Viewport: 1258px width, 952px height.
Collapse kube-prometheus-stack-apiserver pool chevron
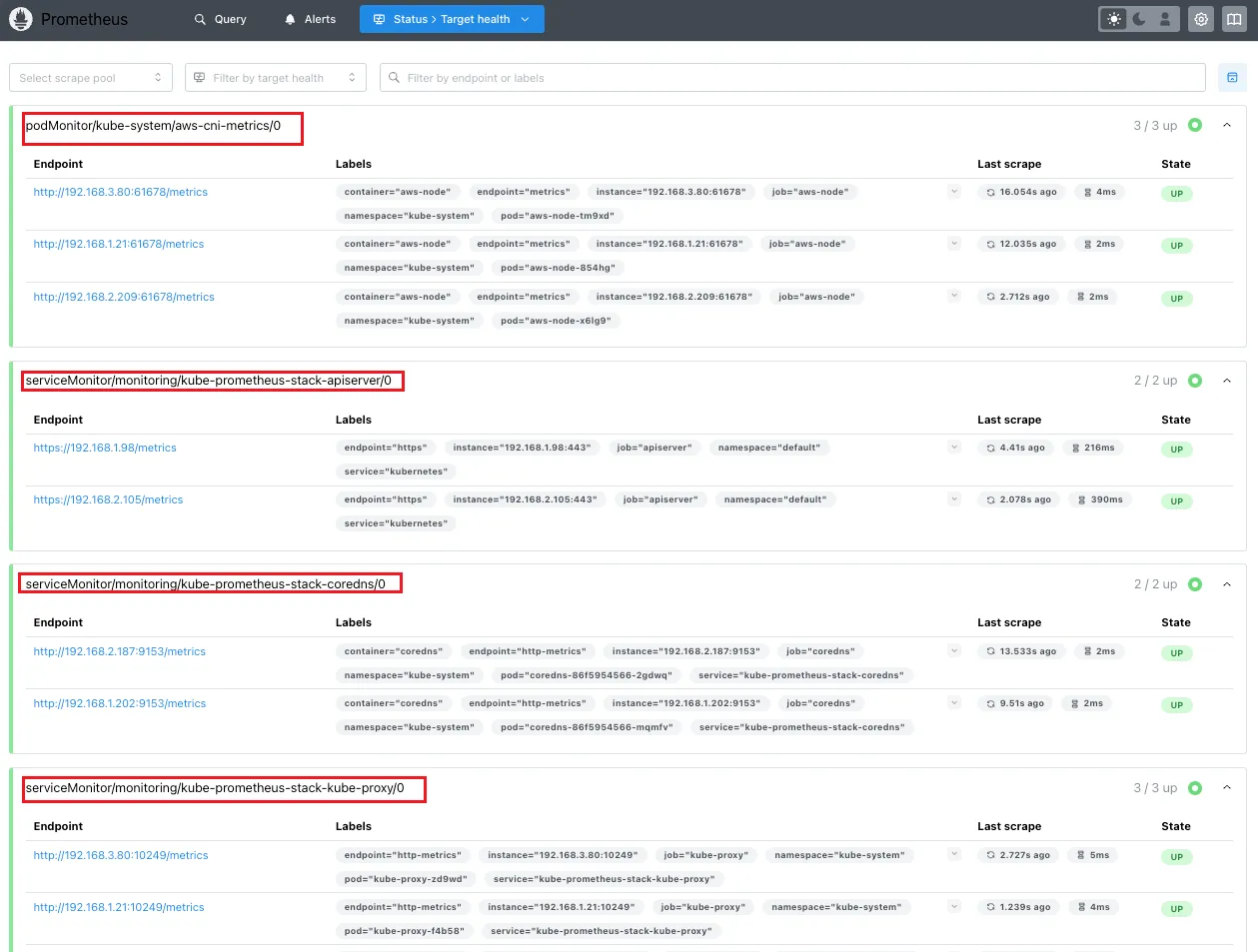click(1227, 381)
